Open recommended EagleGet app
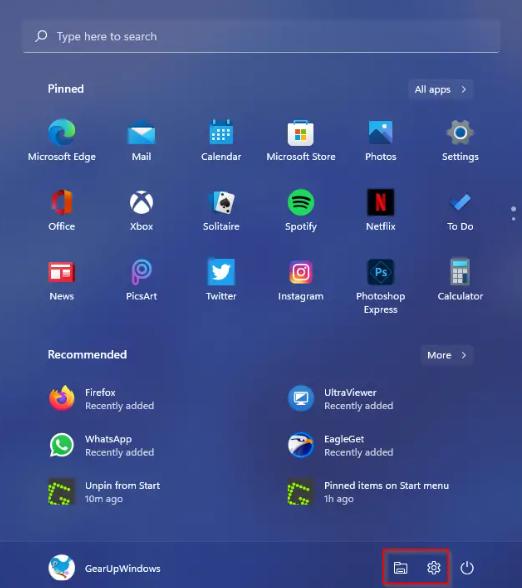Image resolution: width=522 pixels, height=588 pixels. click(x=340, y=445)
